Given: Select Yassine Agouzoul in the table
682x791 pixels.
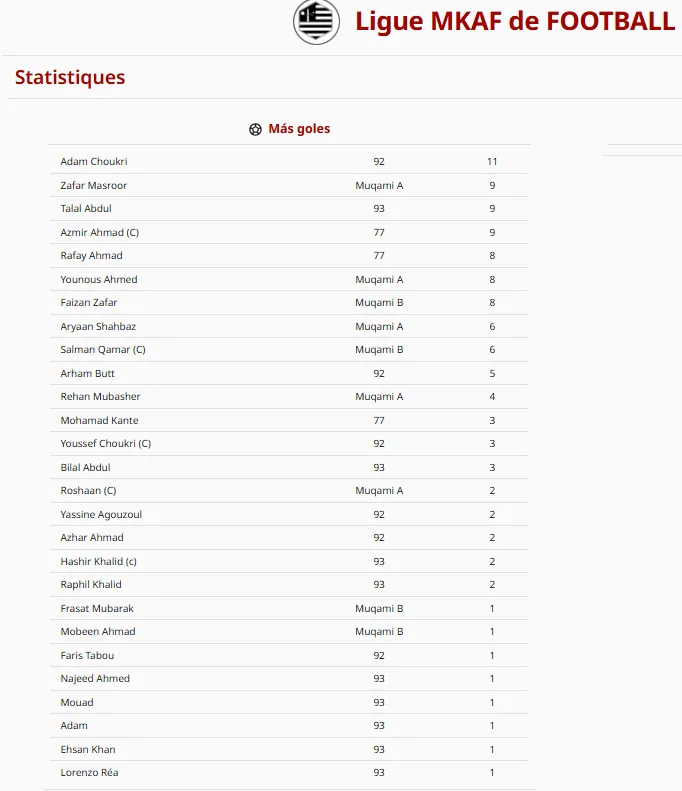Looking at the screenshot, I should pyautogui.click(x=101, y=514).
